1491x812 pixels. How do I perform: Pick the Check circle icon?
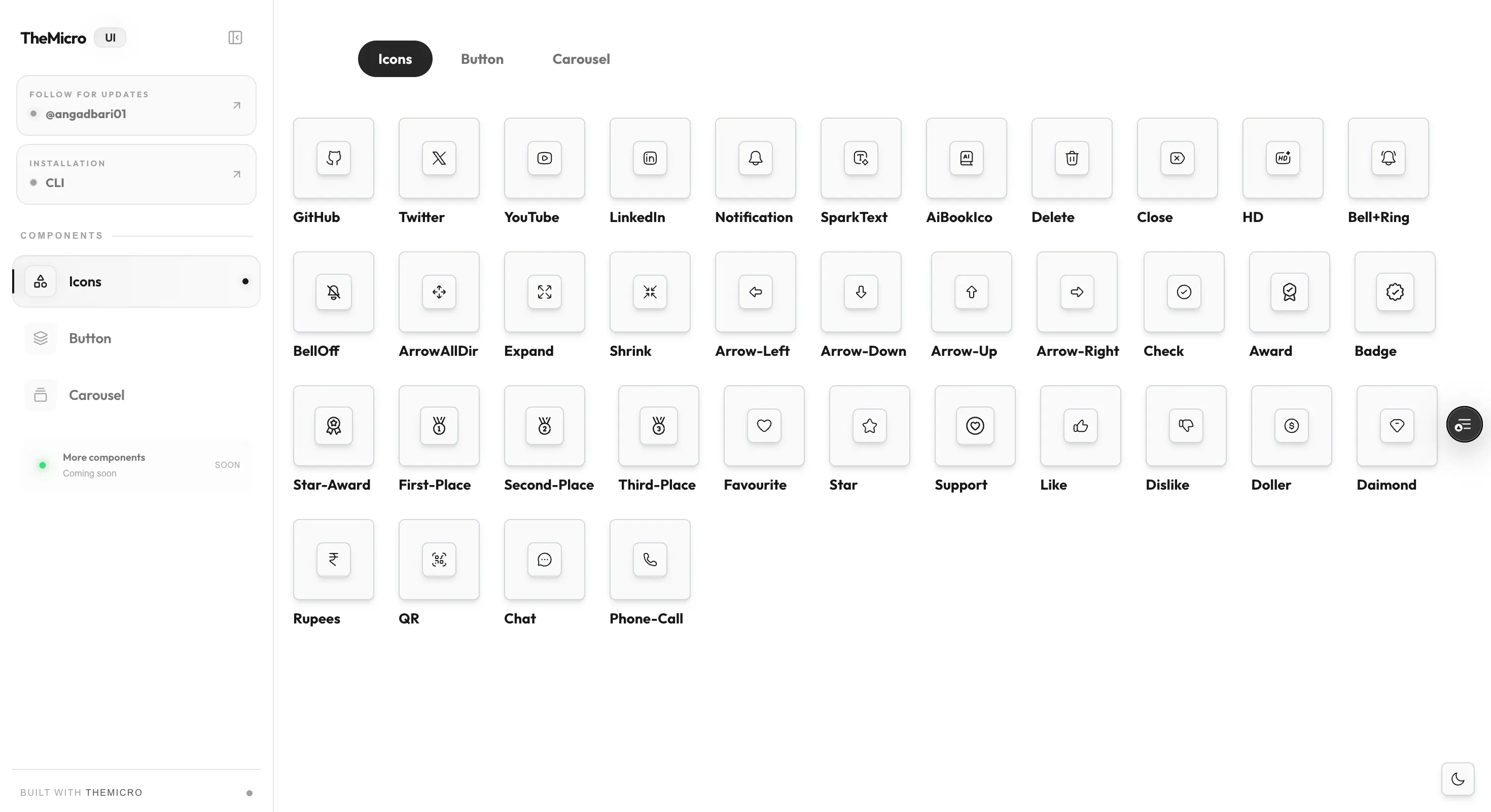[1184, 291]
